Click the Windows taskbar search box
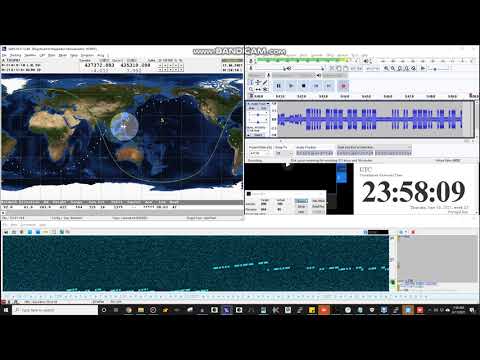The height and width of the screenshot is (360, 480). [55, 310]
